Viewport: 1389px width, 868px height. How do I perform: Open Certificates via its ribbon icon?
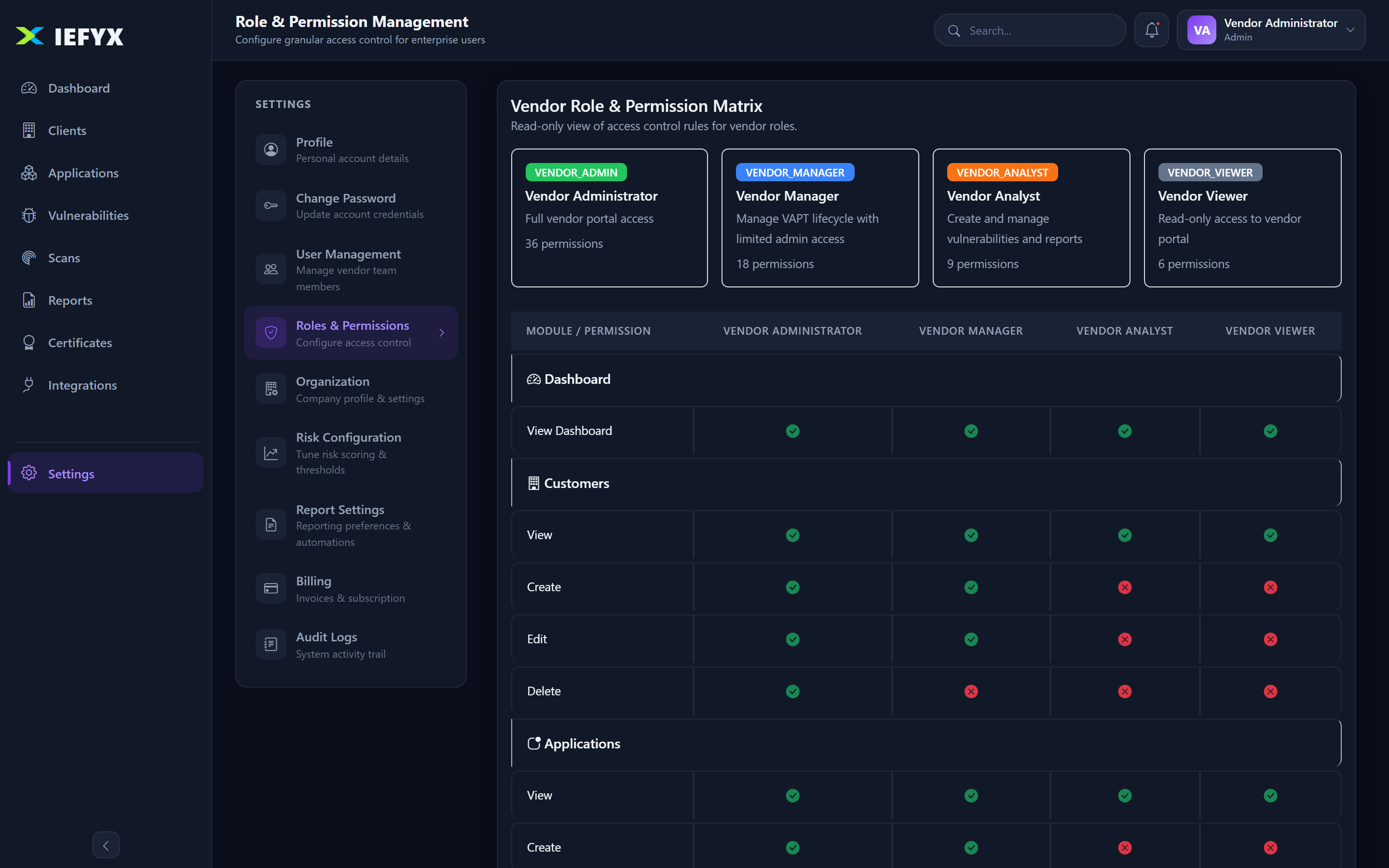29,343
